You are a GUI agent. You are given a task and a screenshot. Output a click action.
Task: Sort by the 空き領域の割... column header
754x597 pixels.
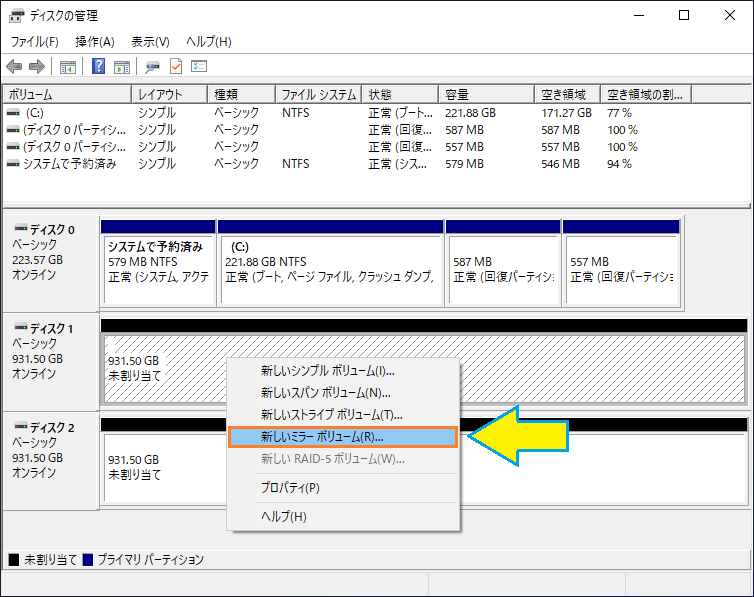point(646,94)
